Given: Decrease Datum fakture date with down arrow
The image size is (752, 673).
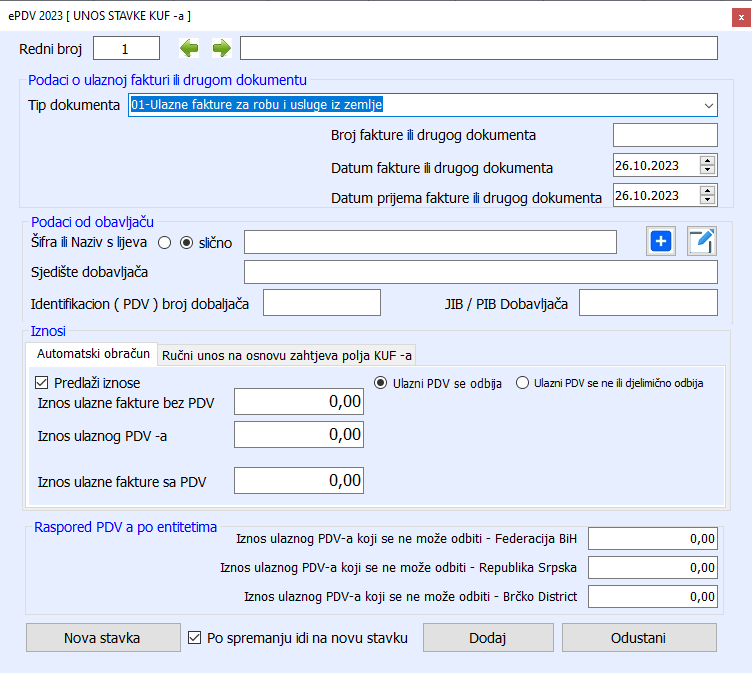Looking at the screenshot, I should 707,169.
